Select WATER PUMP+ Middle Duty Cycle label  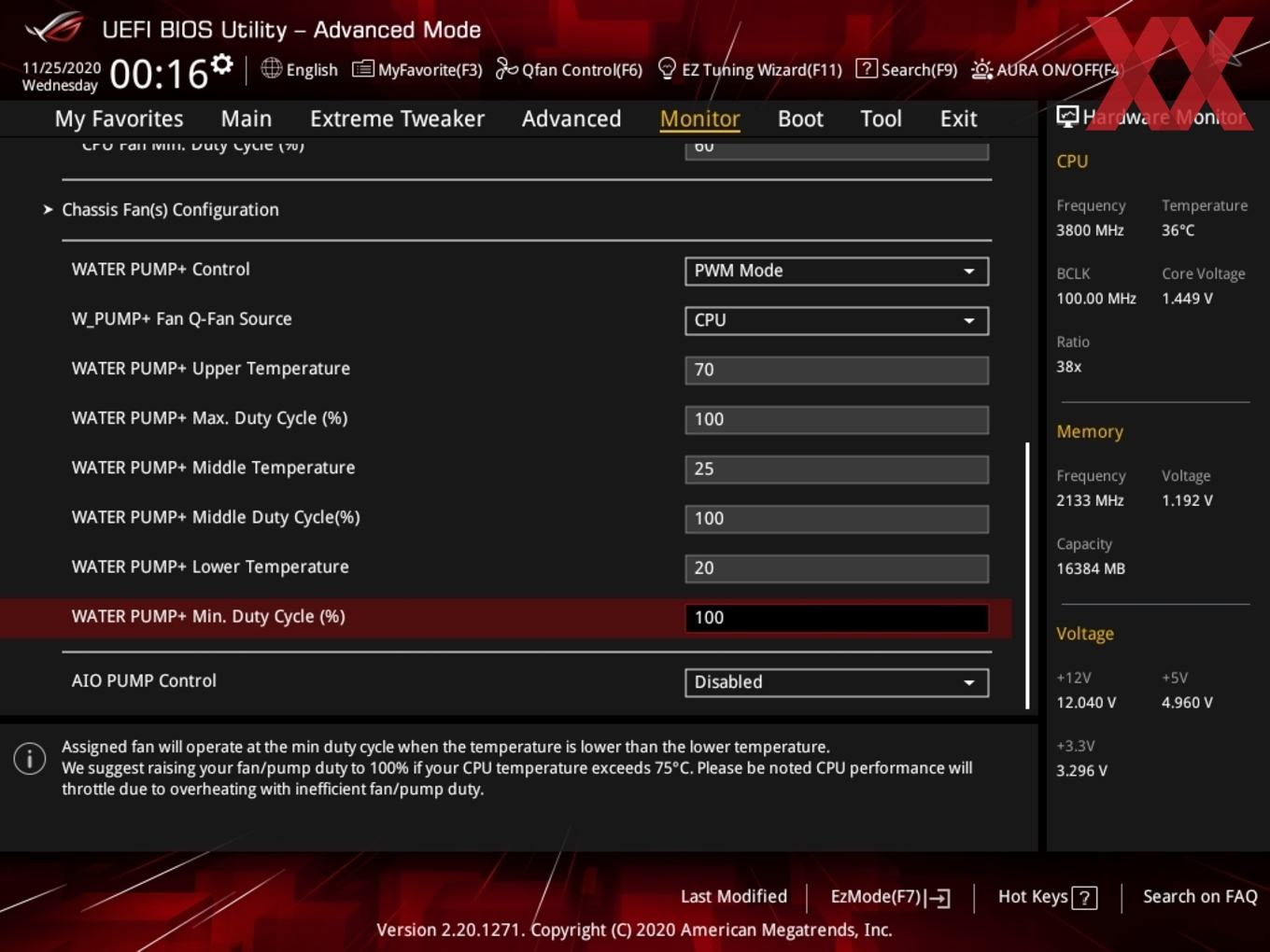pos(216,516)
